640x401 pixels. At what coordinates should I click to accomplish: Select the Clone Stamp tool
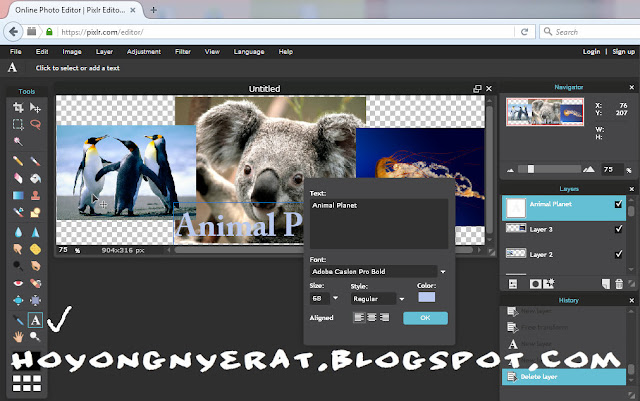click(35, 195)
